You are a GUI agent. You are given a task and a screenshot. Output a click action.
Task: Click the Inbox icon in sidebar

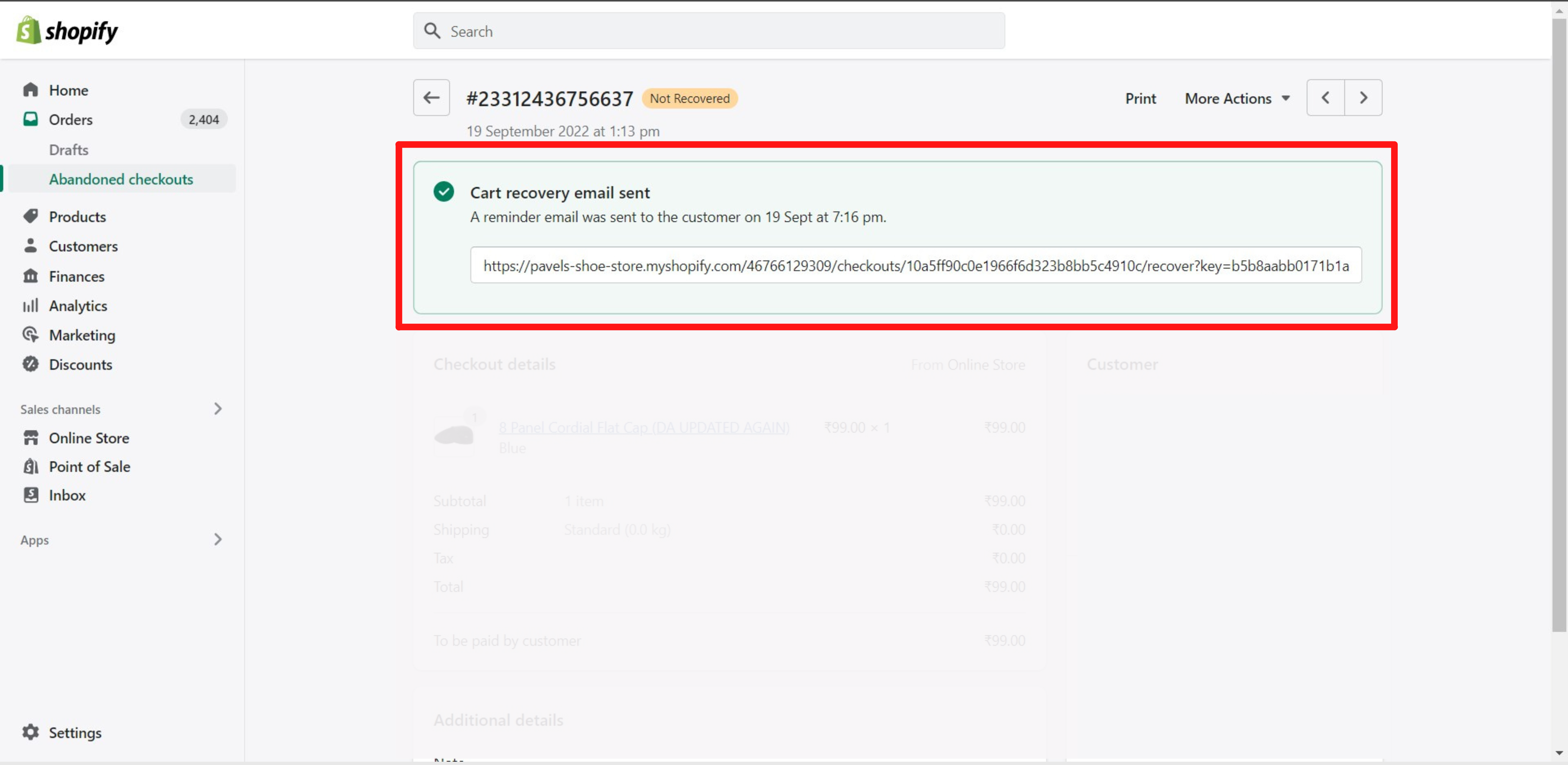[x=30, y=495]
